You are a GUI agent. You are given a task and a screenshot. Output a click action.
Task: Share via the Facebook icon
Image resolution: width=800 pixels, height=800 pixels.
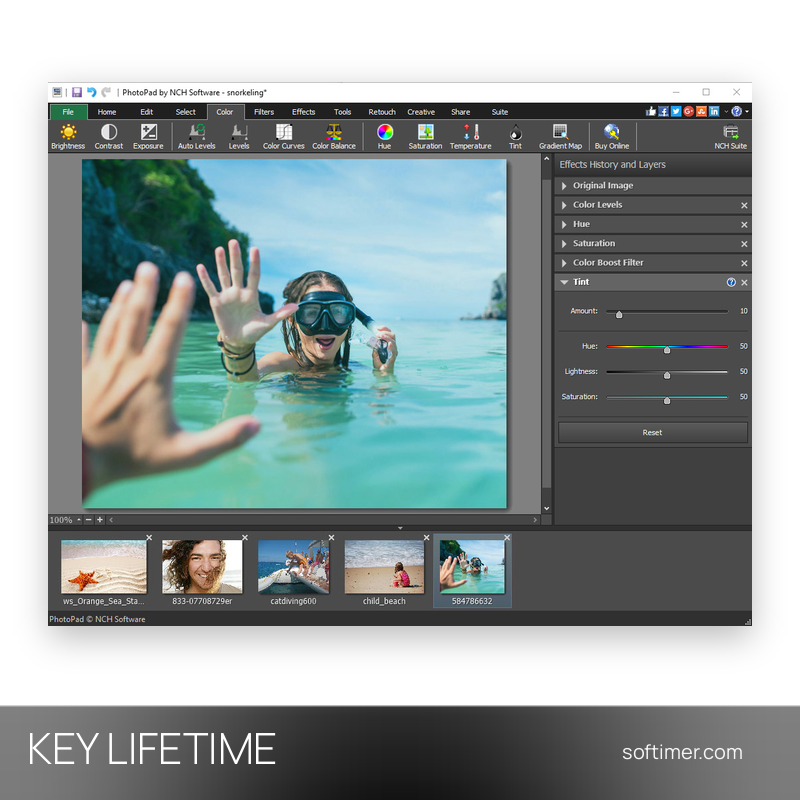click(663, 111)
